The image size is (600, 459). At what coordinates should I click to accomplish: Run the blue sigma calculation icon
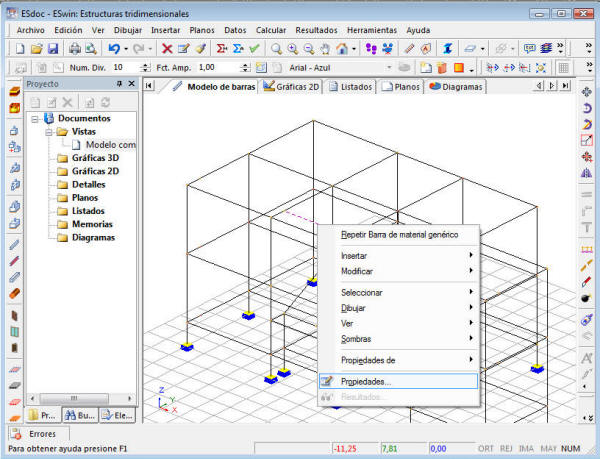click(x=238, y=49)
